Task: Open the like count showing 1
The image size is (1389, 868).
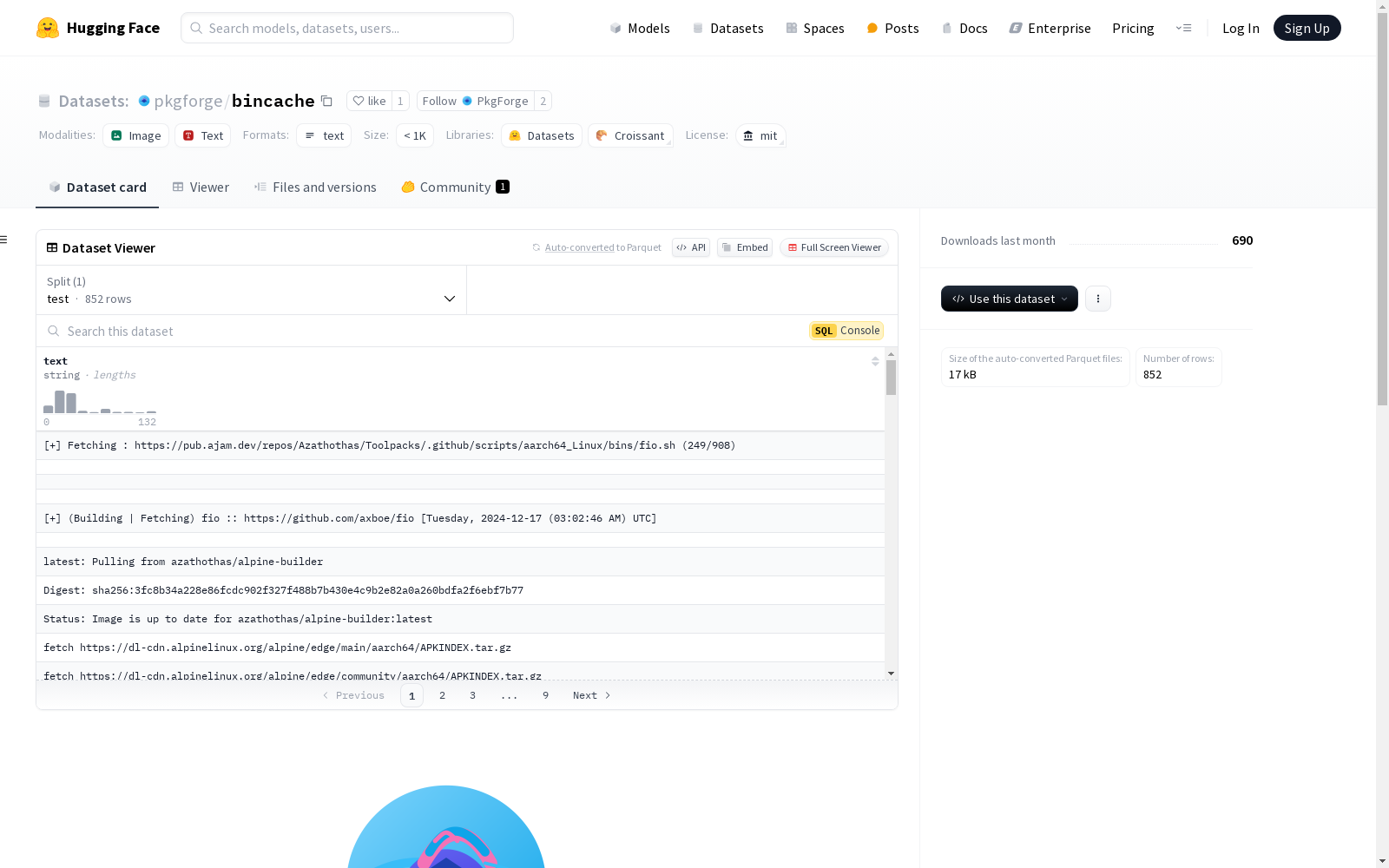Action: (x=400, y=101)
